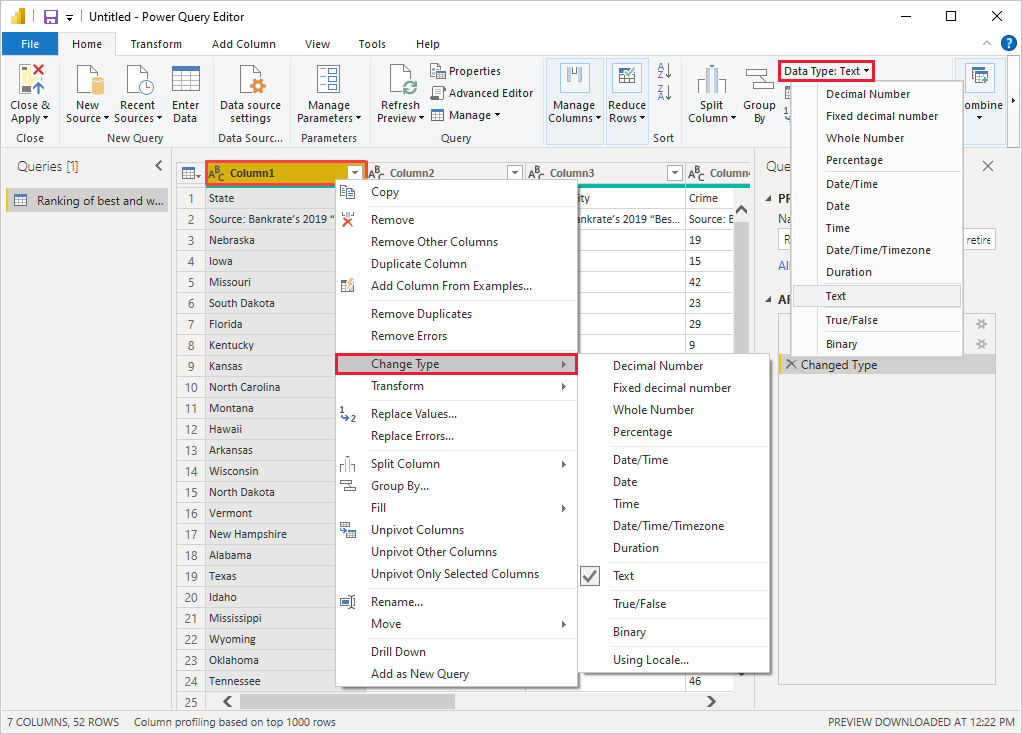The height and width of the screenshot is (734, 1022).
Task: Click the Sort Ascending icon
Action: [664, 71]
